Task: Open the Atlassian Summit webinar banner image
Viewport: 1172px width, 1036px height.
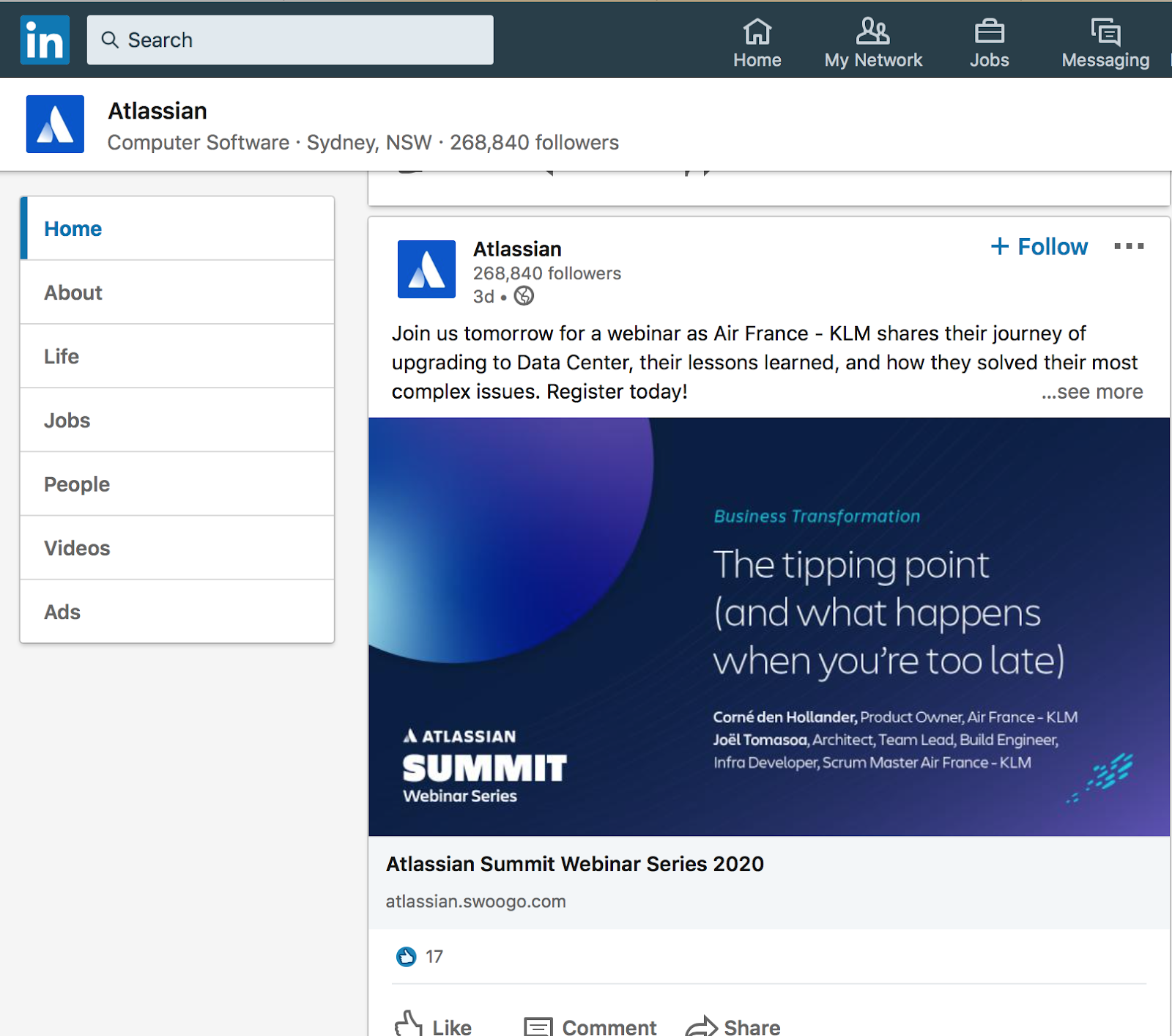Action: tap(769, 627)
